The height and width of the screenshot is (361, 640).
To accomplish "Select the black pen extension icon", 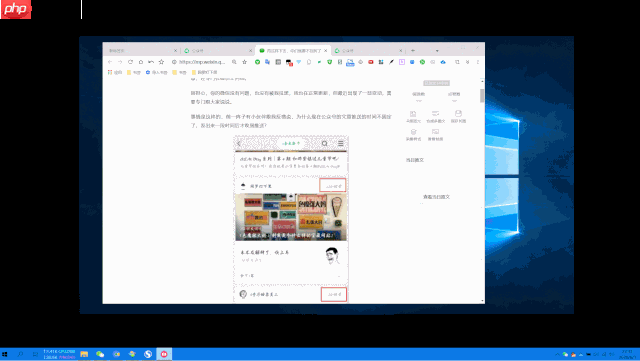I will click(391, 62).
